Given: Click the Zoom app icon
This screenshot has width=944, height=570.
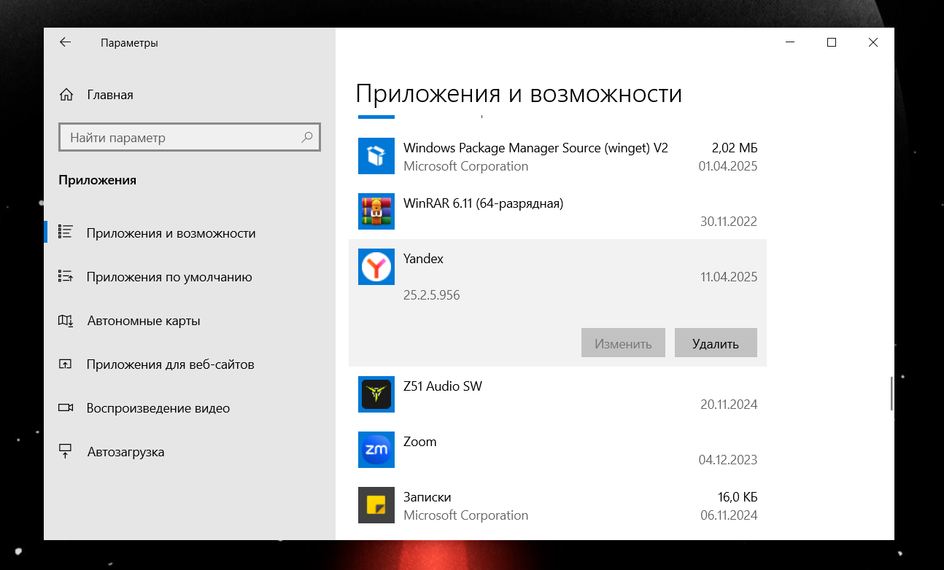Looking at the screenshot, I should [376, 450].
